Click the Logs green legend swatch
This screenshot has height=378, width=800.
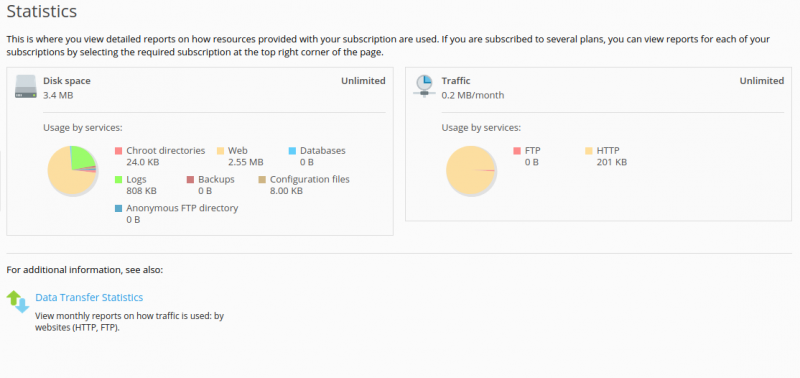118,180
